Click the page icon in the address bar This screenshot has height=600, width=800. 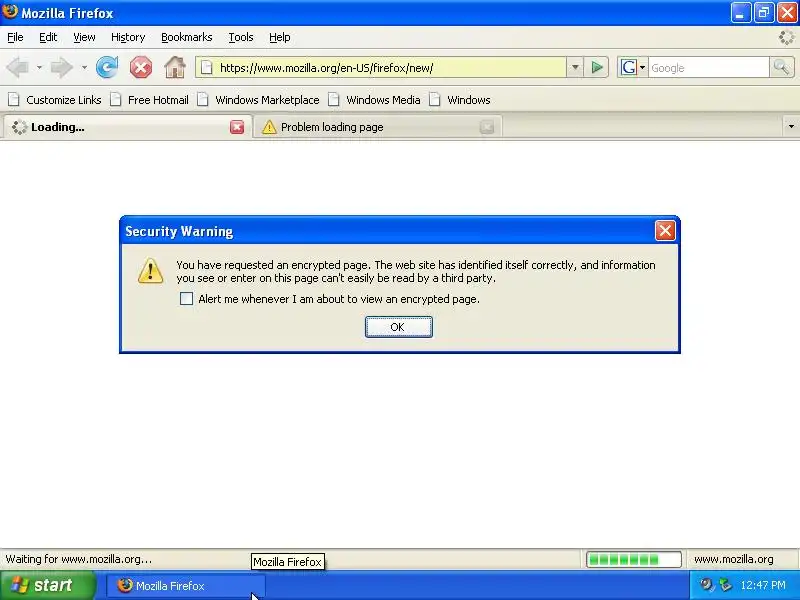(x=206, y=68)
